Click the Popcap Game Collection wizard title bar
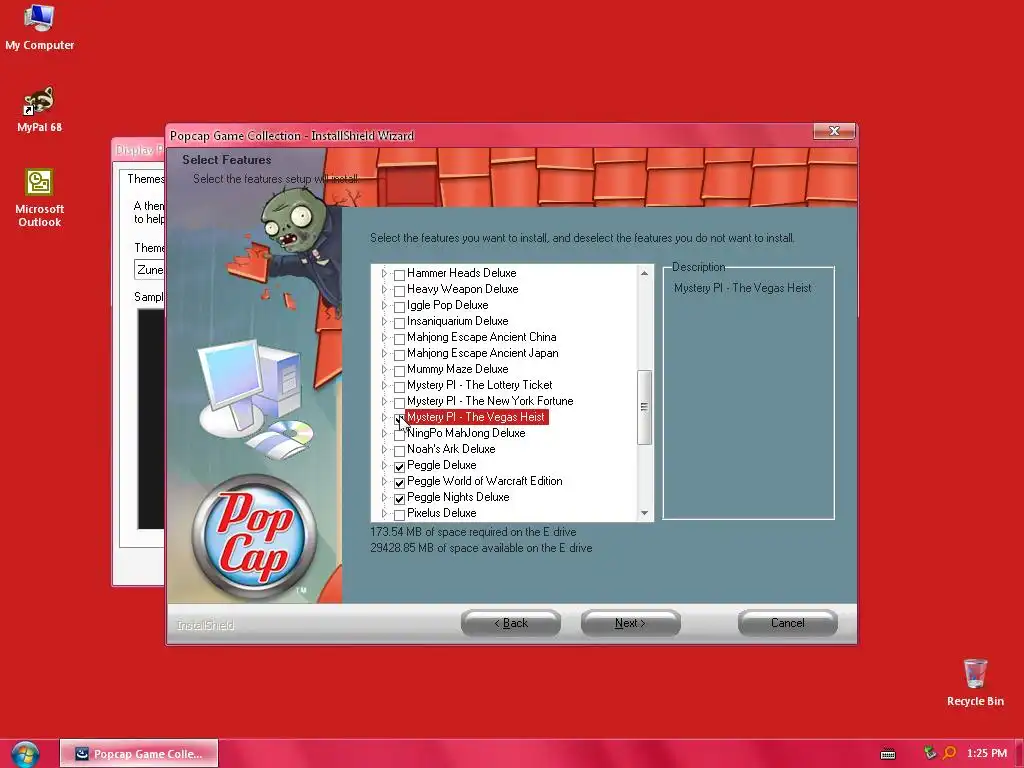This screenshot has width=1024, height=768. (x=490, y=136)
